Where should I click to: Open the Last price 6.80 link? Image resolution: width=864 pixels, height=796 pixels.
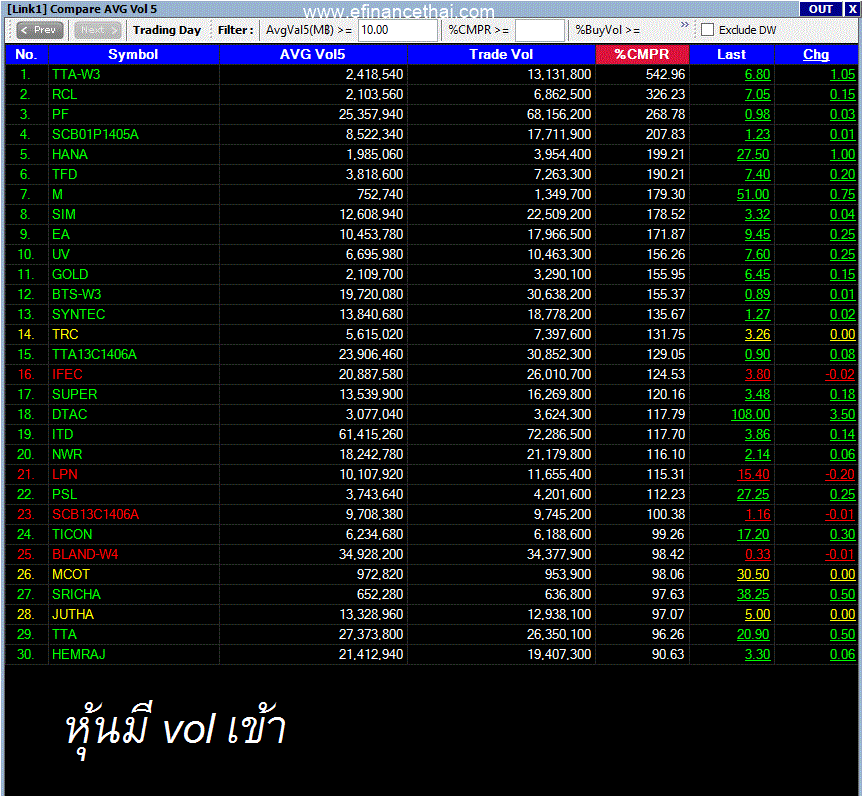click(757, 74)
